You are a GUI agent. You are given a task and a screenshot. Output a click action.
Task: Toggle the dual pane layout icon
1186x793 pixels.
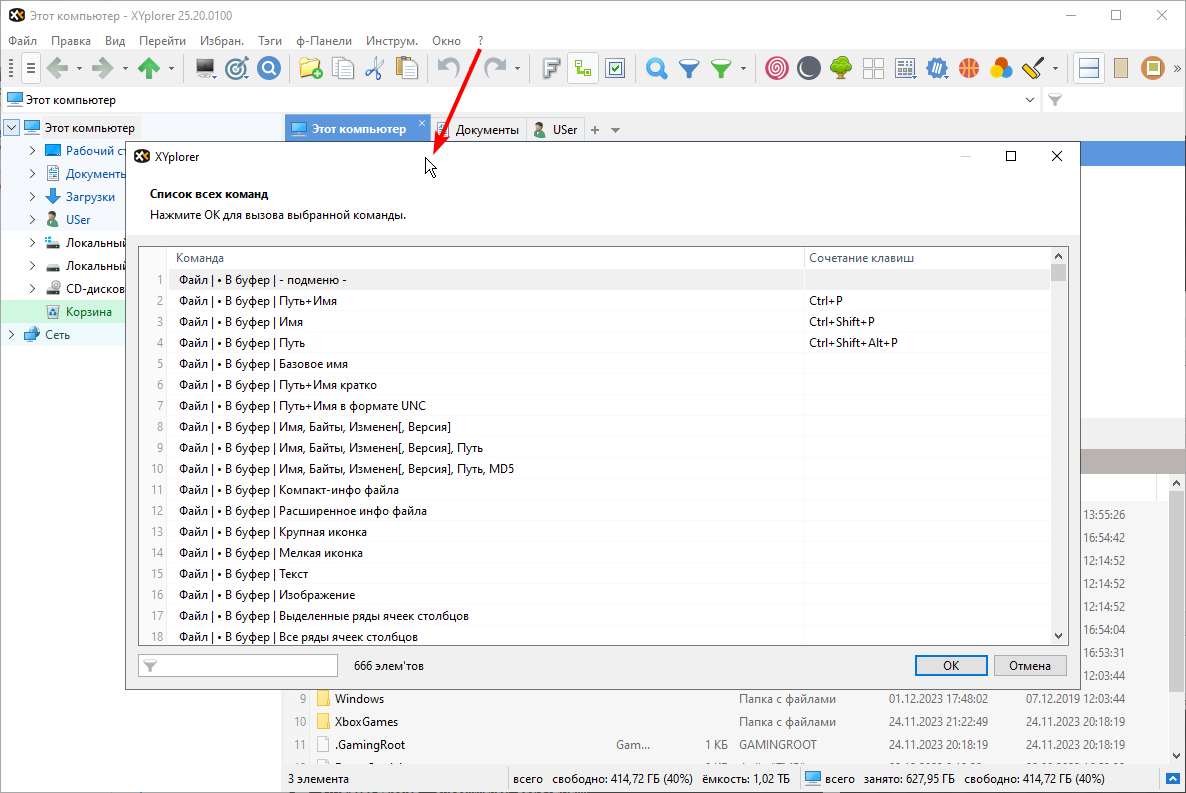[1088, 68]
